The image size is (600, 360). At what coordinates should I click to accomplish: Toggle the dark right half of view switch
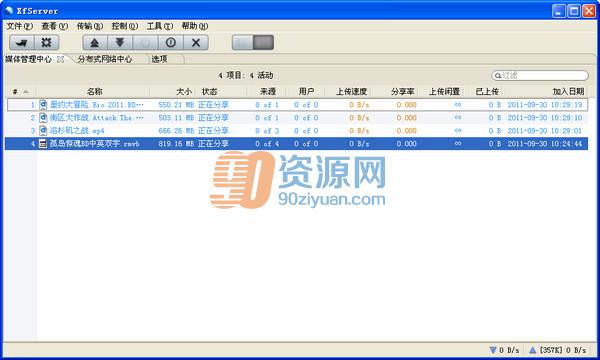click(264, 42)
